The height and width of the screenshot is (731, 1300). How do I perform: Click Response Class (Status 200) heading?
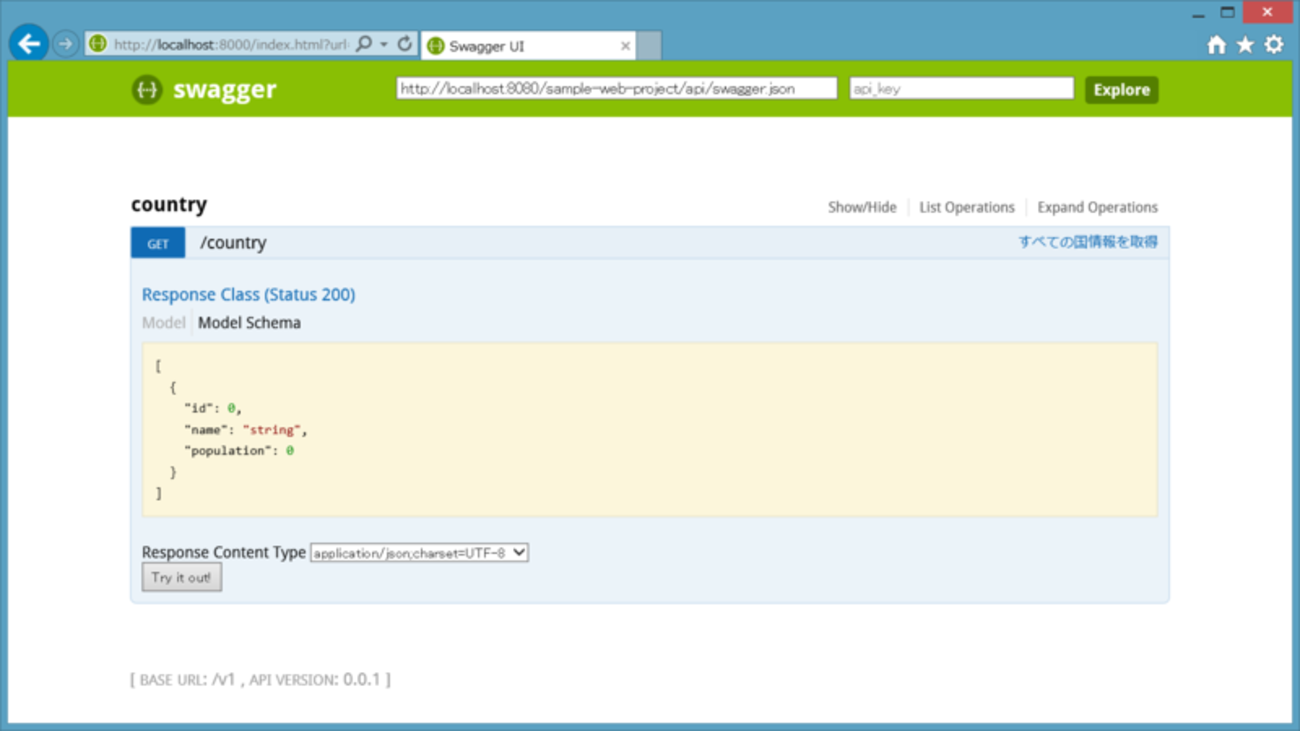(248, 294)
